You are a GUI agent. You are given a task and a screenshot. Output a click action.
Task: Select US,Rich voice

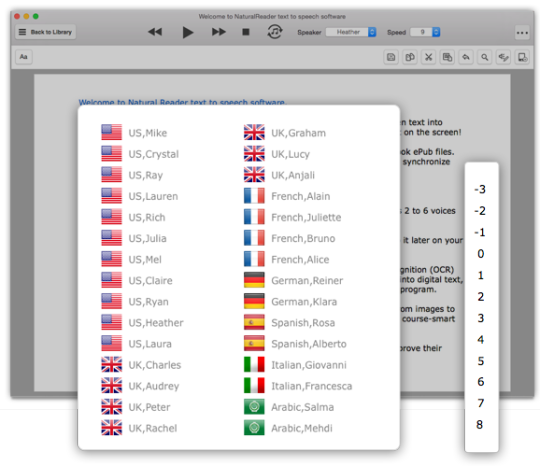[x=134, y=217]
